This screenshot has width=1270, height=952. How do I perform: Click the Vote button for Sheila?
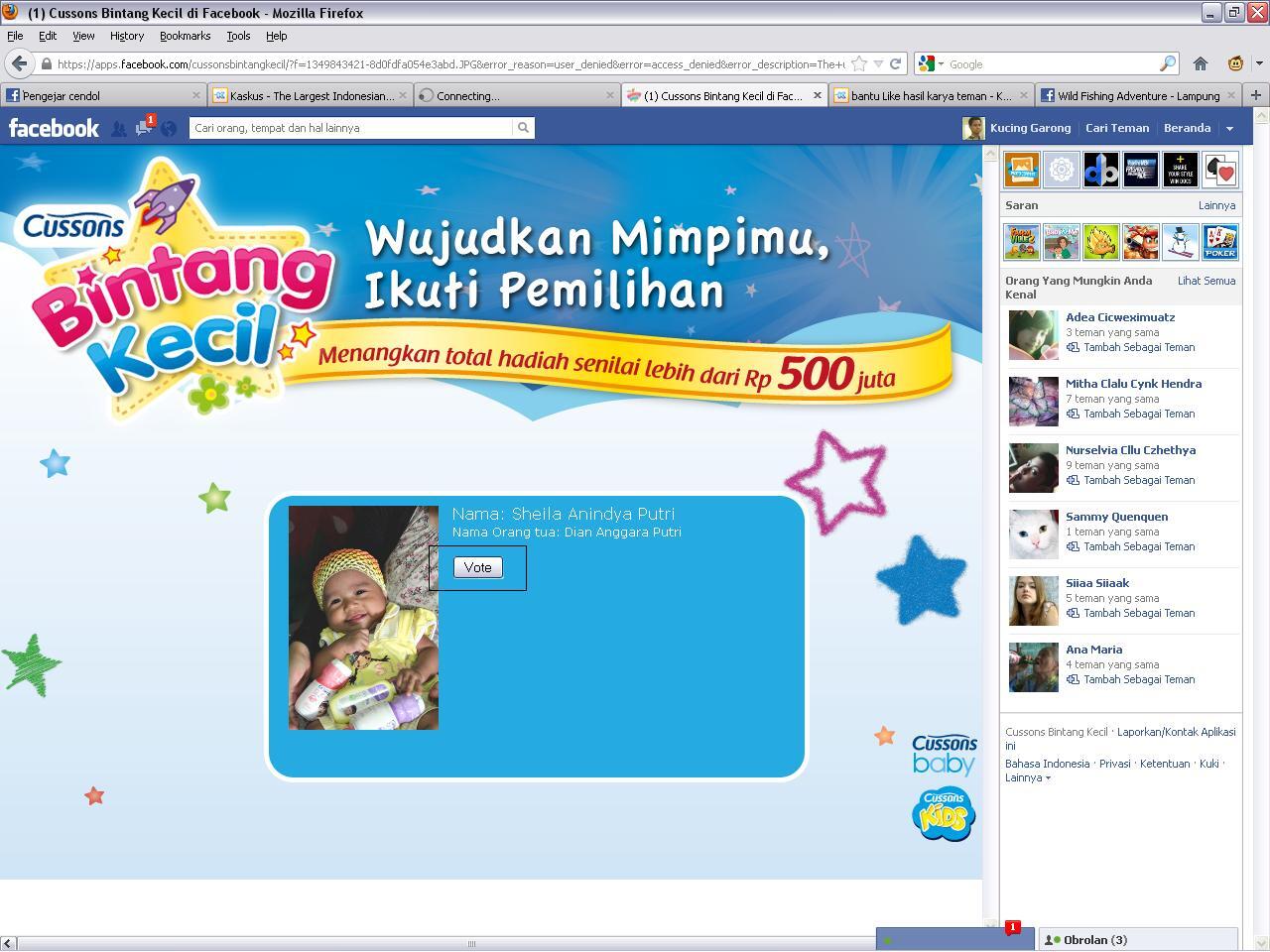pos(478,567)
